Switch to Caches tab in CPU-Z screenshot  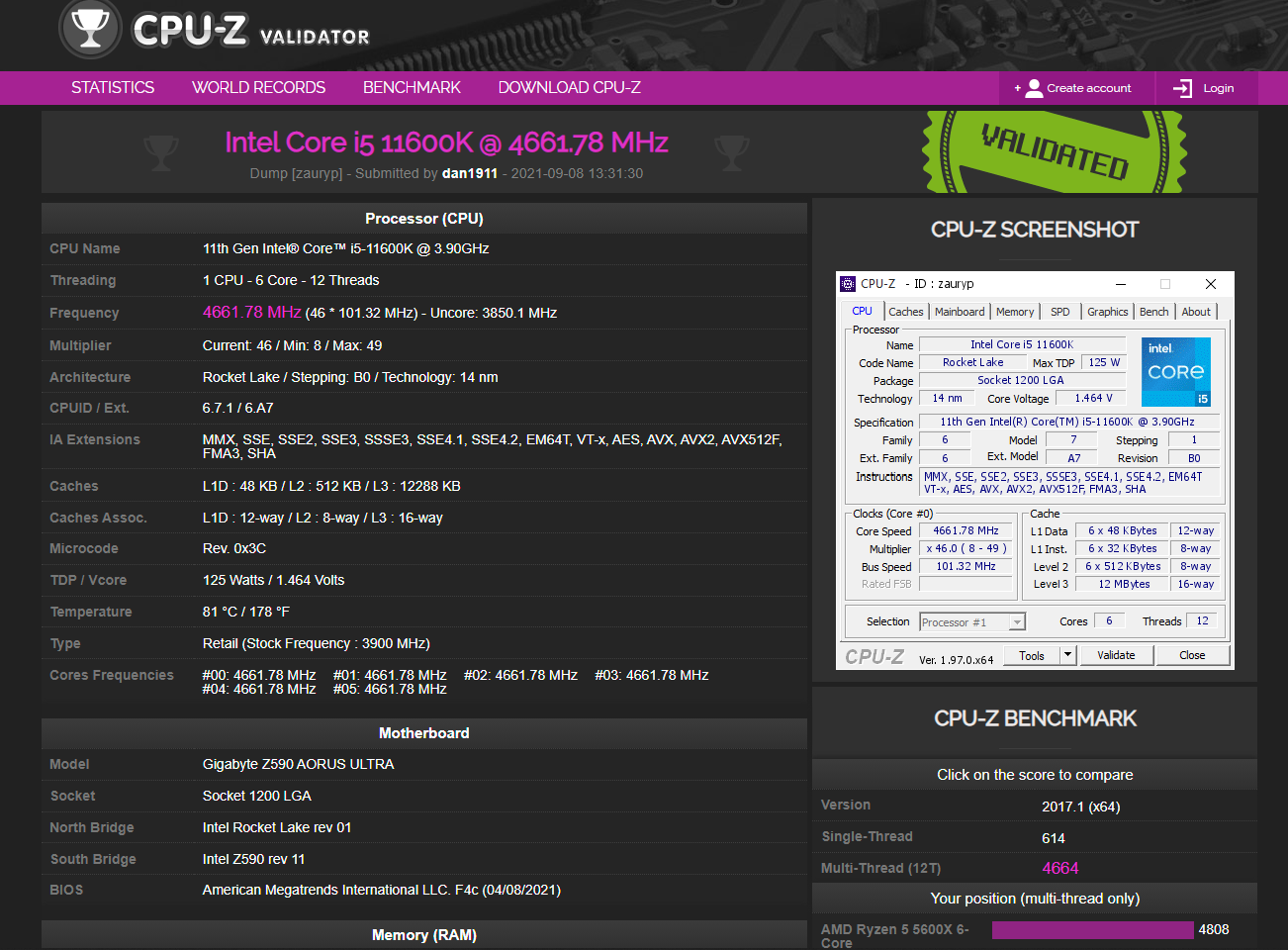905,312
